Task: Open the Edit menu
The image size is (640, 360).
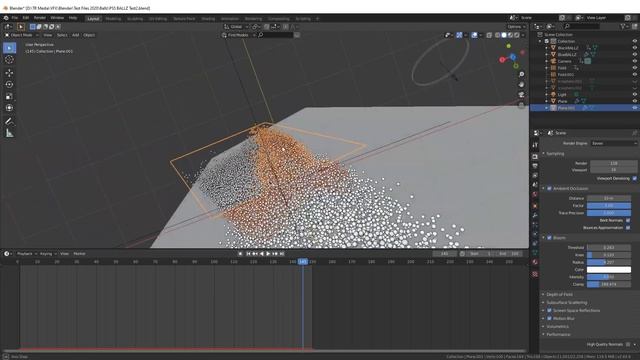Action: pos(26,18)
